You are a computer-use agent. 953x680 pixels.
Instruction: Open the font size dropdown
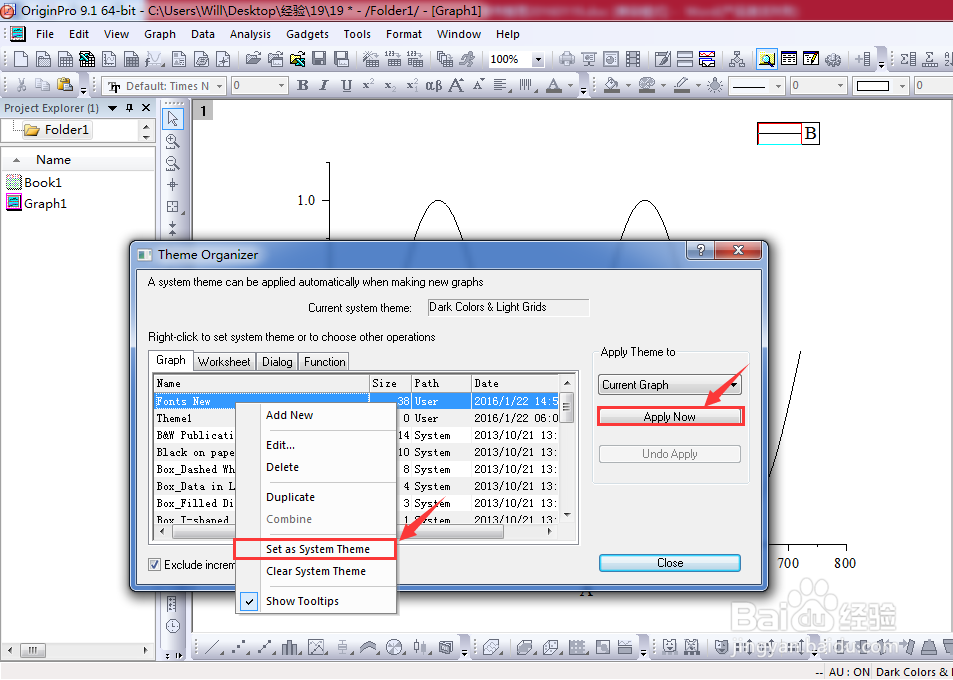[281, 86]
